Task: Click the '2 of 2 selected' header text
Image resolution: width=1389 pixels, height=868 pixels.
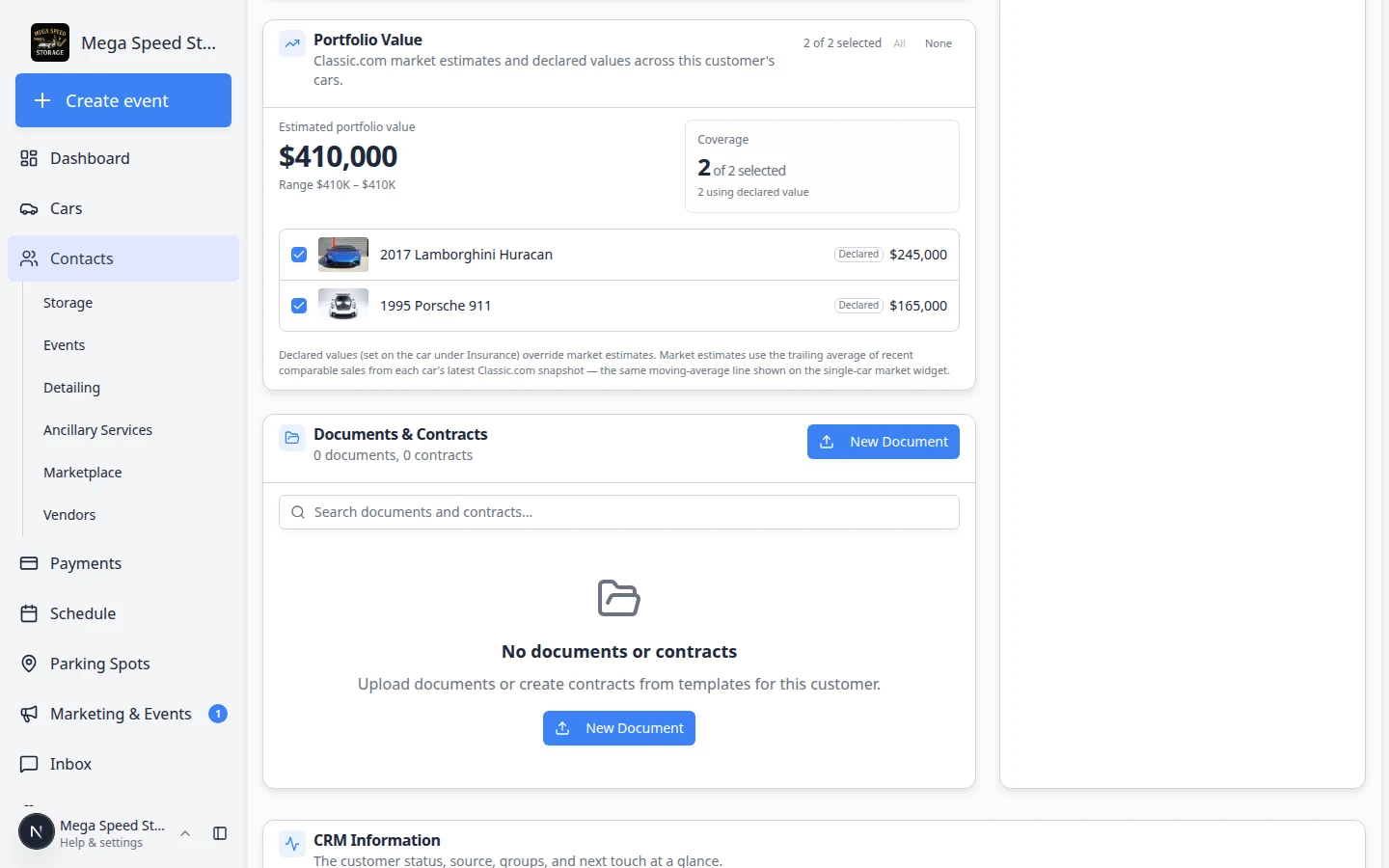Action: pyautogui.click(x=842, y=43)
